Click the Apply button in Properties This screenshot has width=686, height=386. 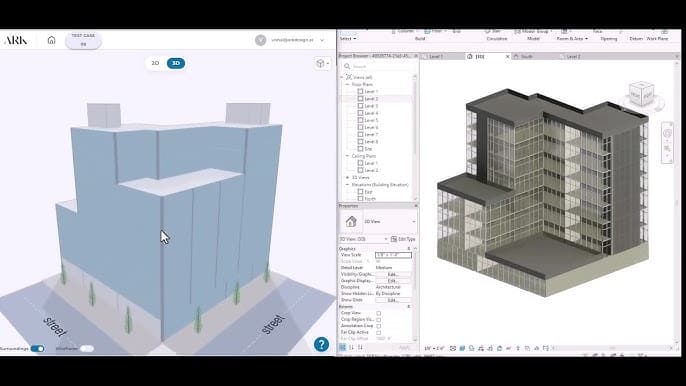pyautogui.click(x=404, y=347)
